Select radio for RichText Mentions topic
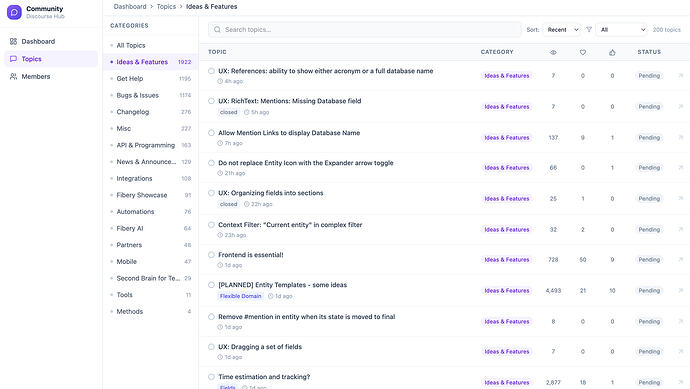The height and width of the screenshot is (389, 690). [x=211, y=101]
